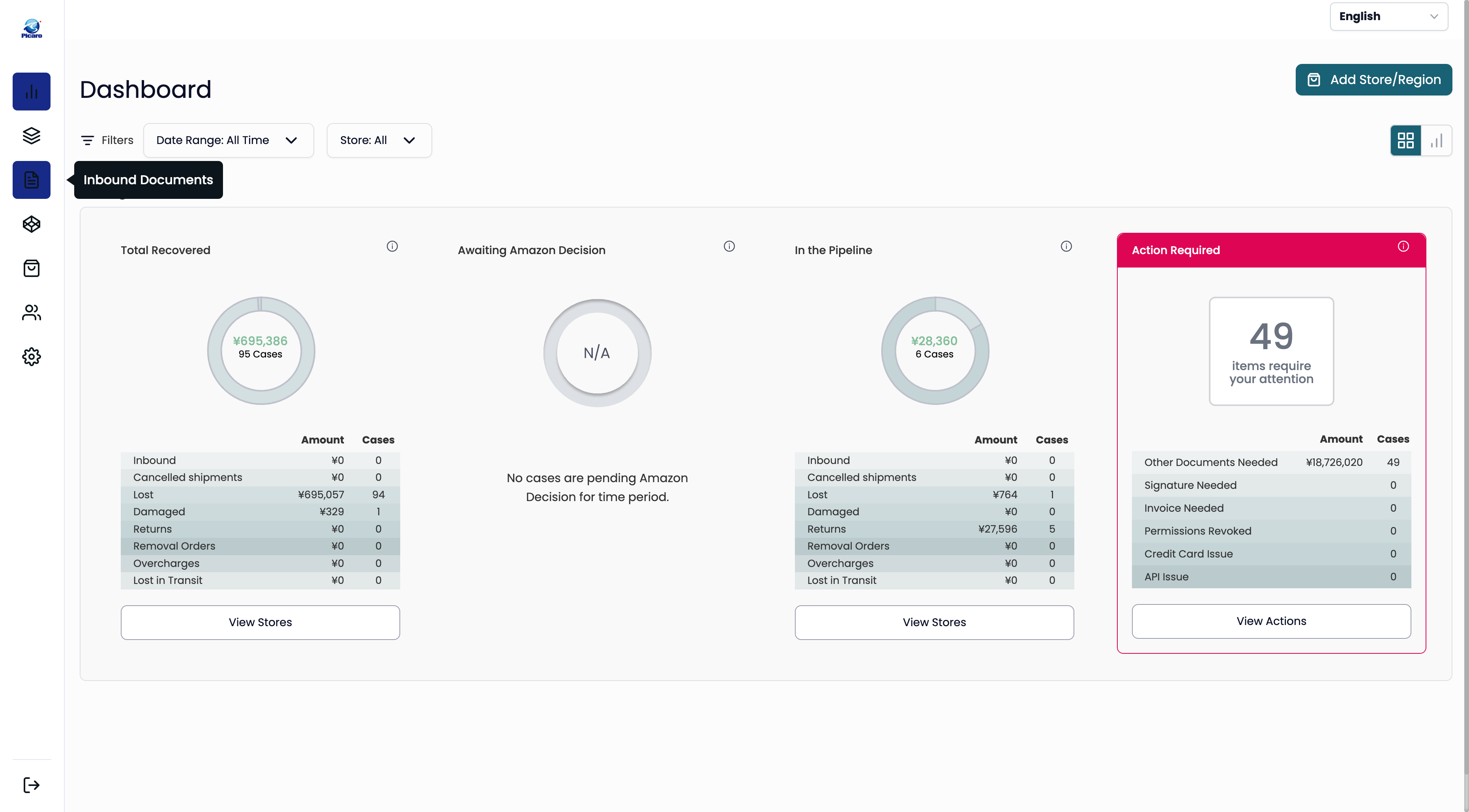Switch to grid card view
The width and height of the screenshot is (1469, 812).
click(1406, 140)
